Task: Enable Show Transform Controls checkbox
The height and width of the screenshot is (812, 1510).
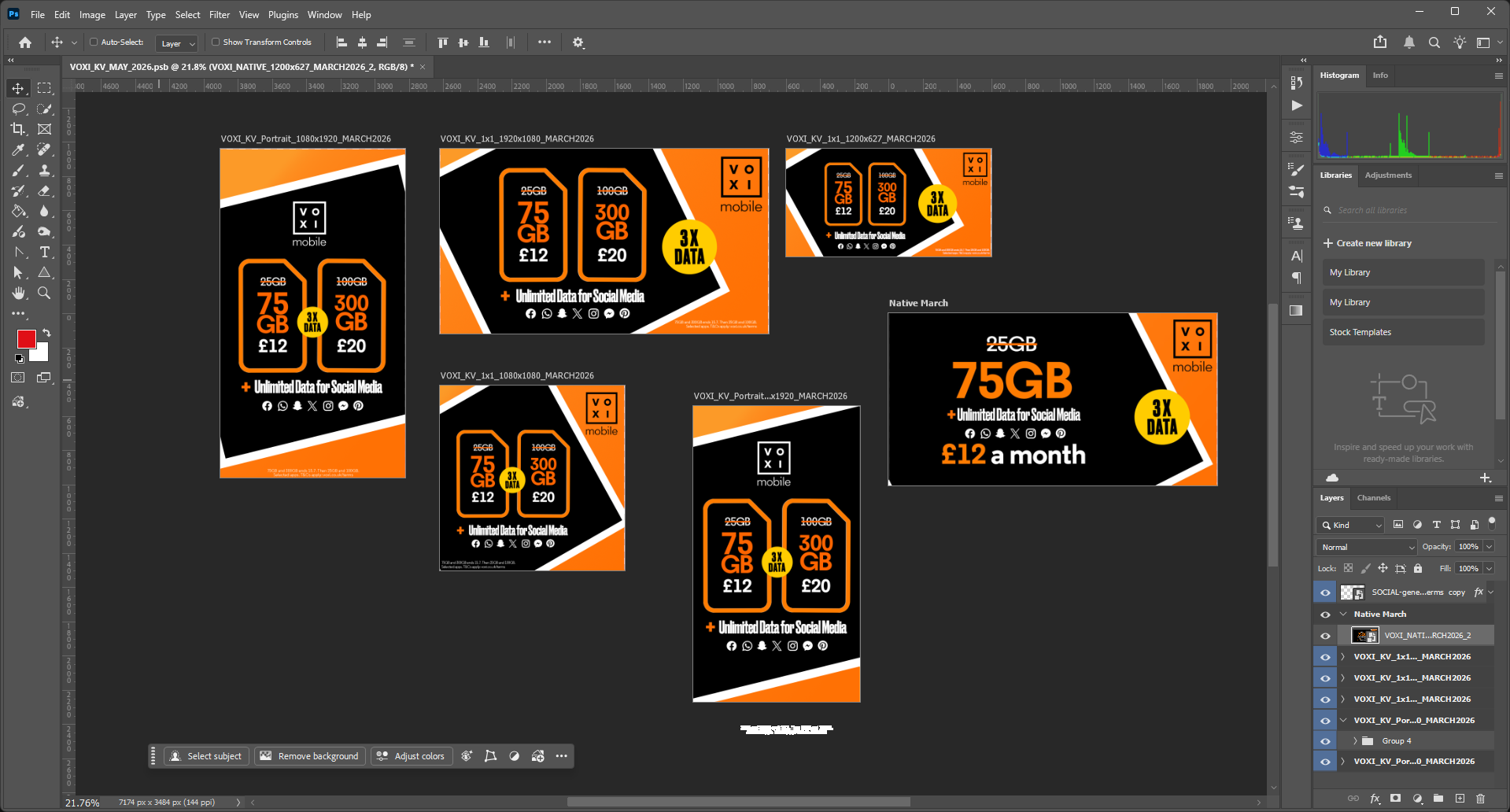Action: click(x=216, y=42)
